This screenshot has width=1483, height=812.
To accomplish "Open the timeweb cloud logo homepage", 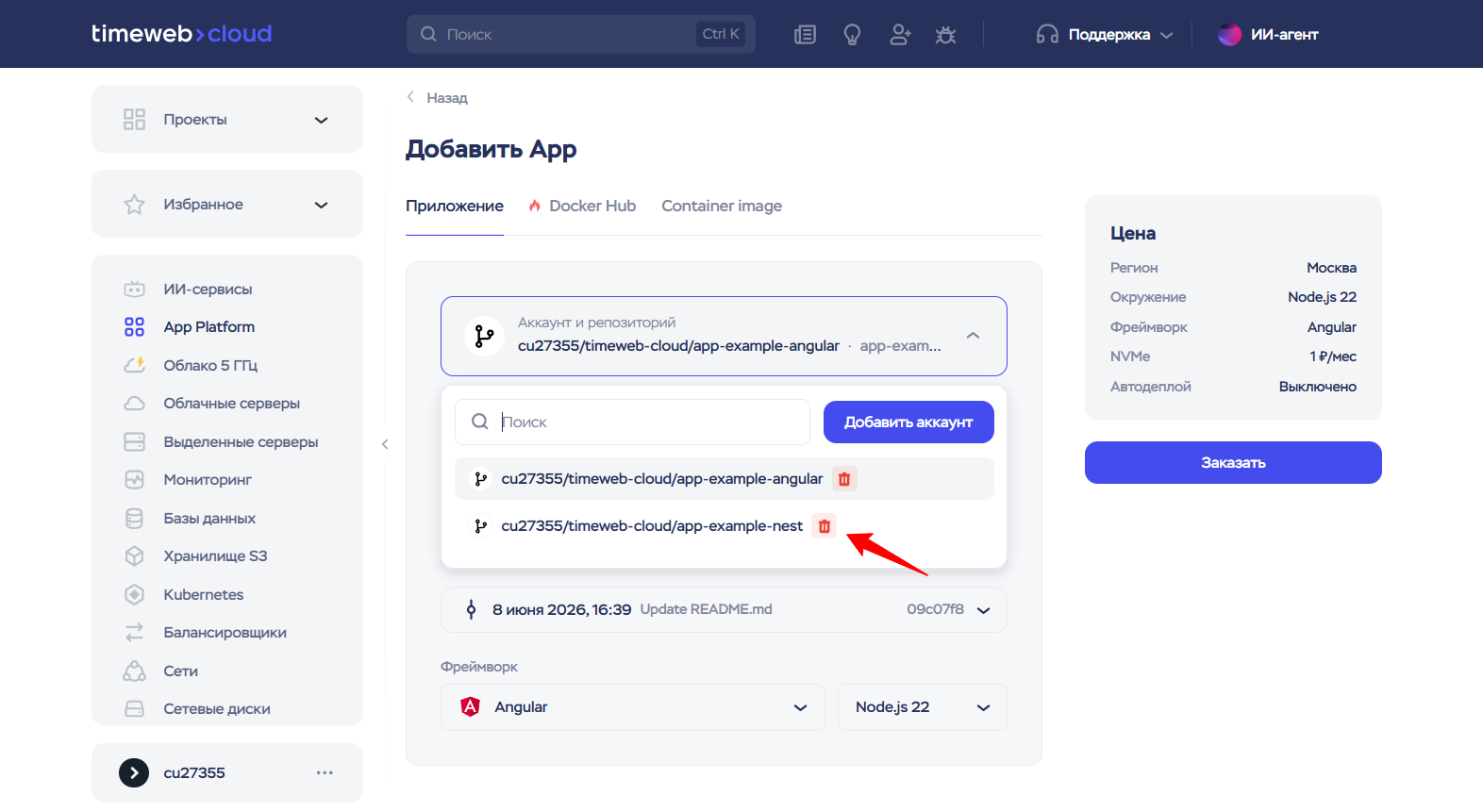I will click(181, 34).
